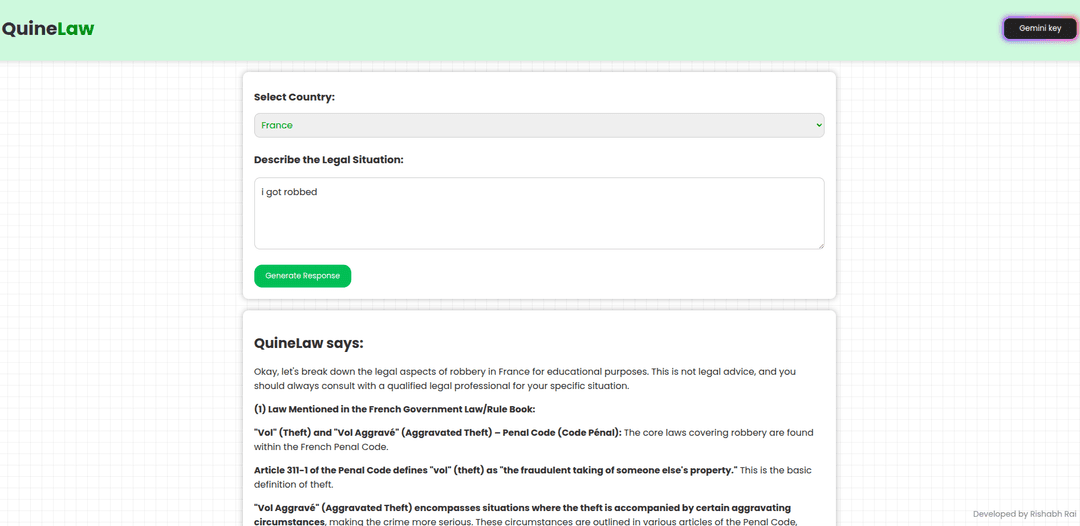The image size is (1080, 526).
Task: Click the green 'Law' part of logo
Action: tap(75, 29)
